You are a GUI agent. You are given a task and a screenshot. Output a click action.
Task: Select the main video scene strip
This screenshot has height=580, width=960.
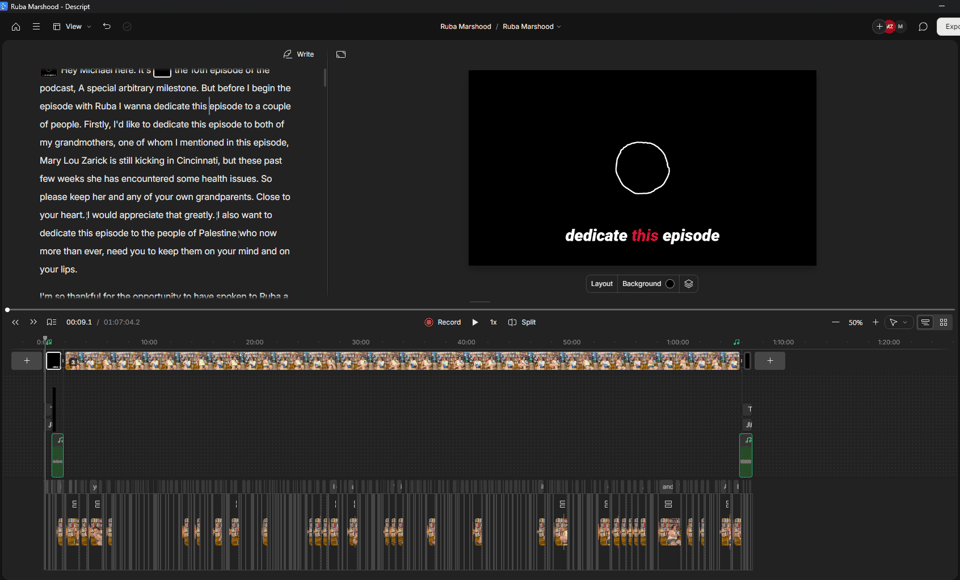point(402,361)
